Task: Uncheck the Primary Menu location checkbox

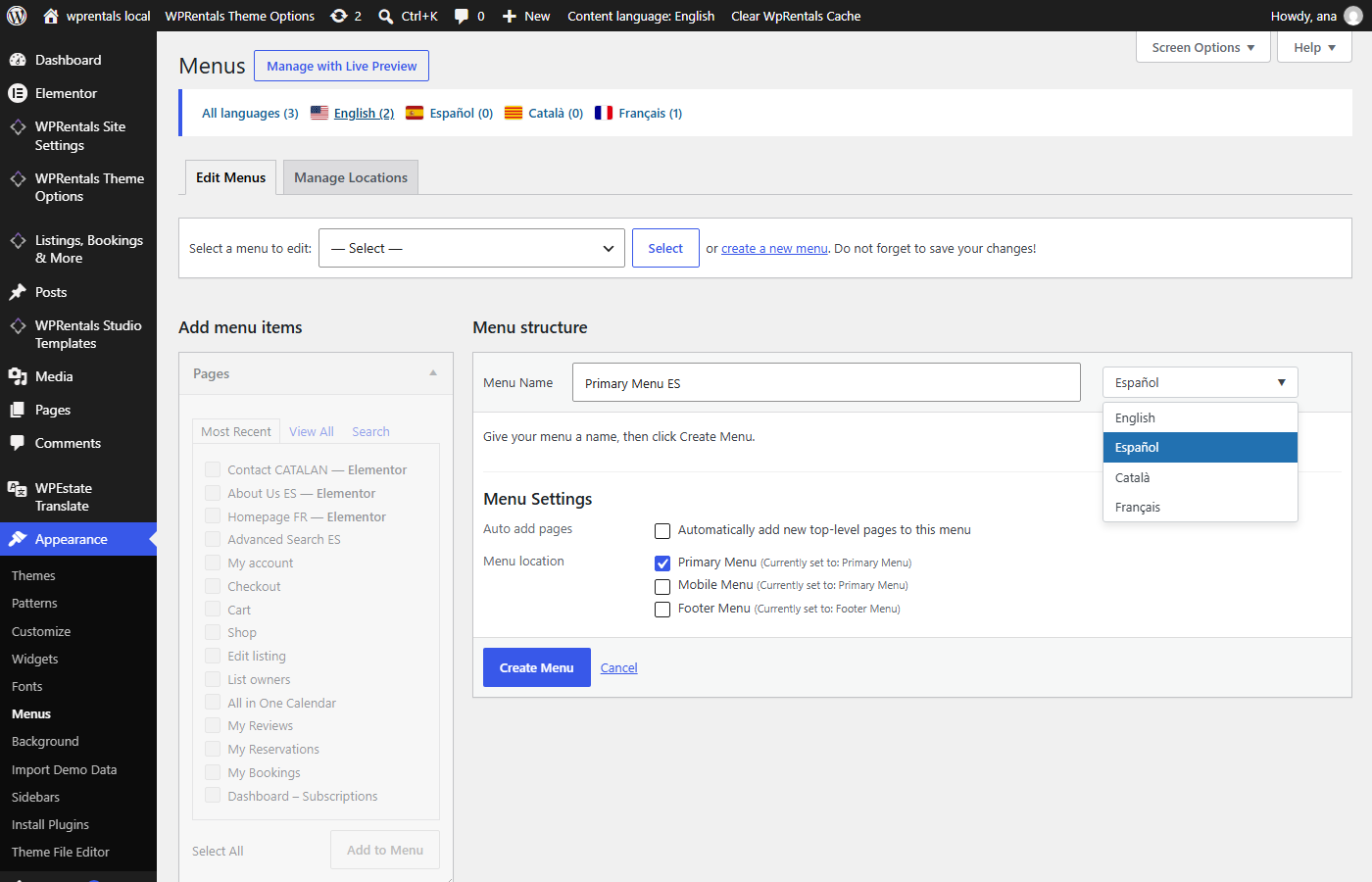Action: [662, 563]
